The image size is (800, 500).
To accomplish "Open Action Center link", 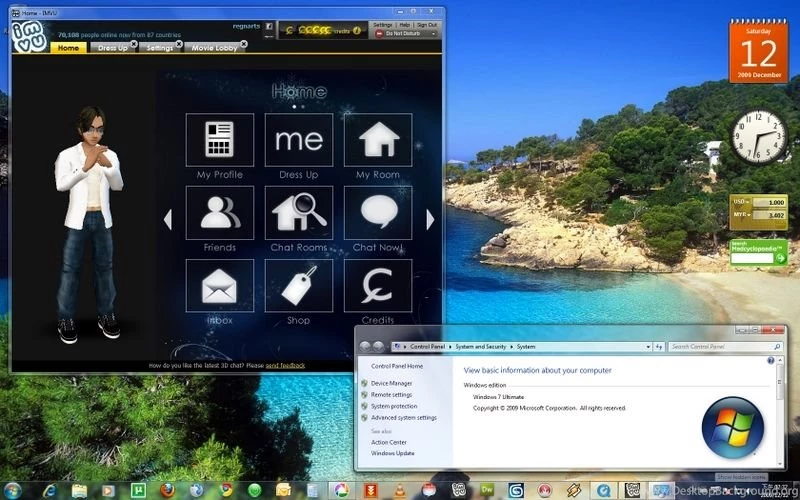I will tap(389, 442).
